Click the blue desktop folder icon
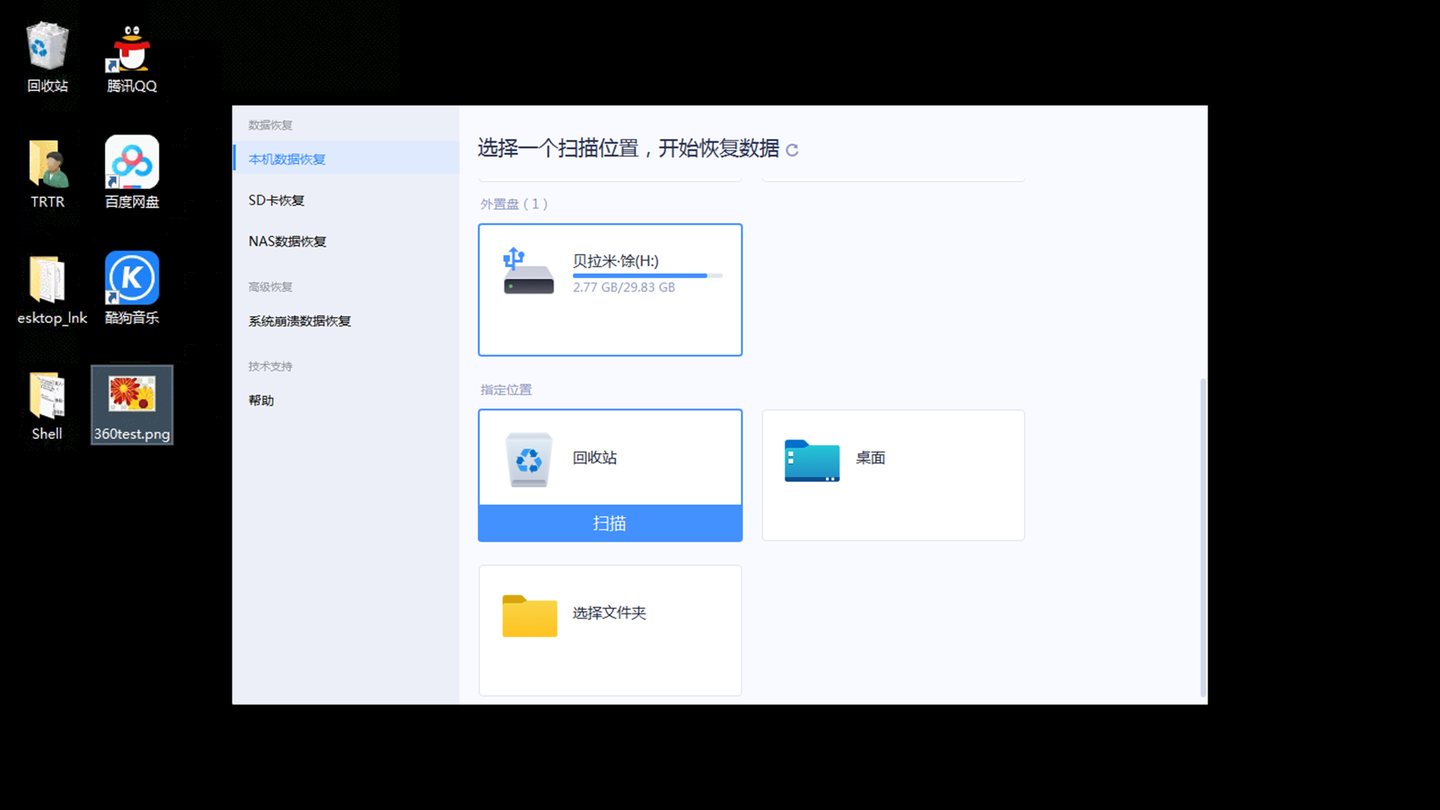1440x810 pixels. [x=812, y=461]
